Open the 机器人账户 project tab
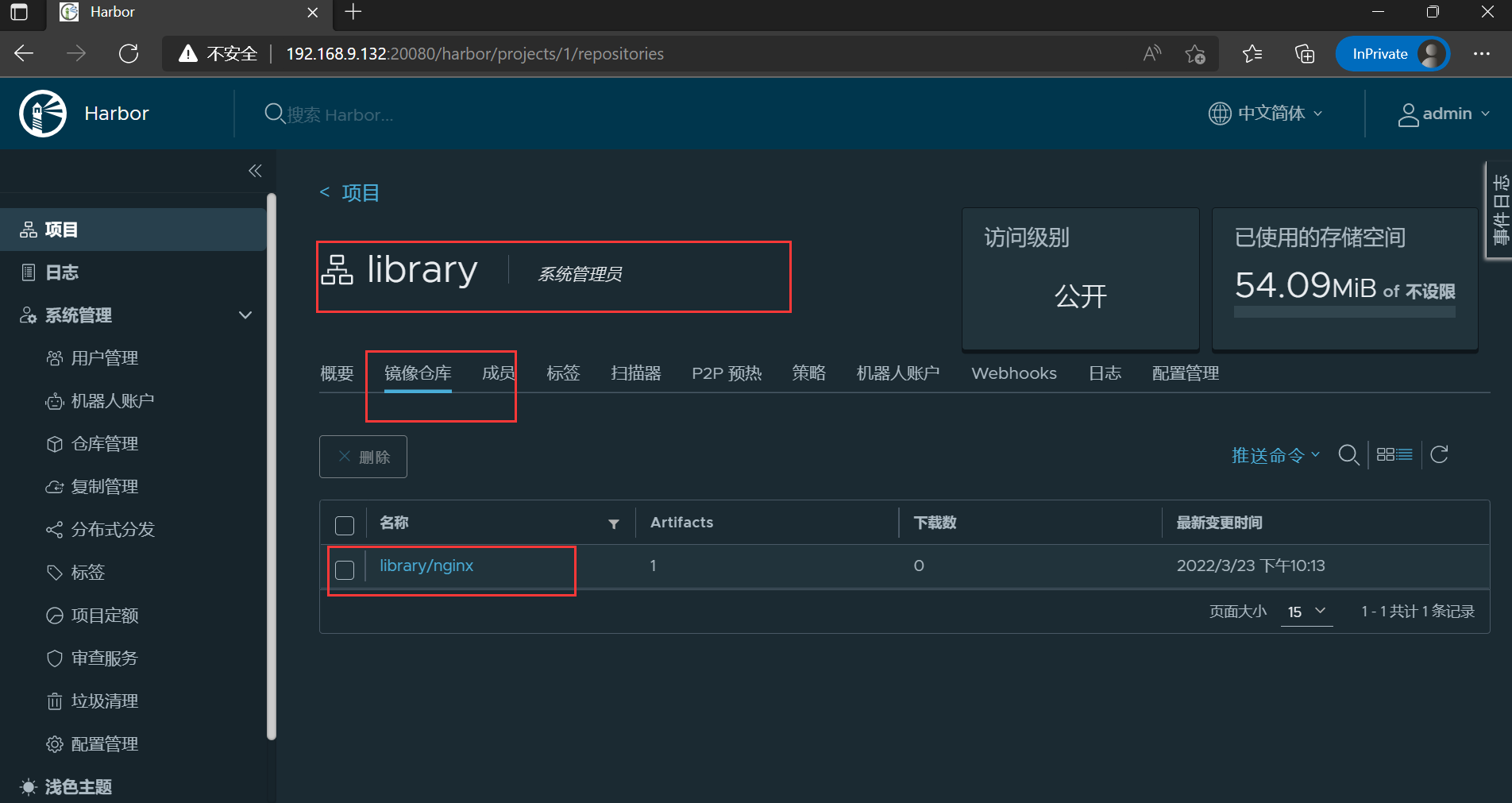This screenshot has width=1512, height=803. 898,373
